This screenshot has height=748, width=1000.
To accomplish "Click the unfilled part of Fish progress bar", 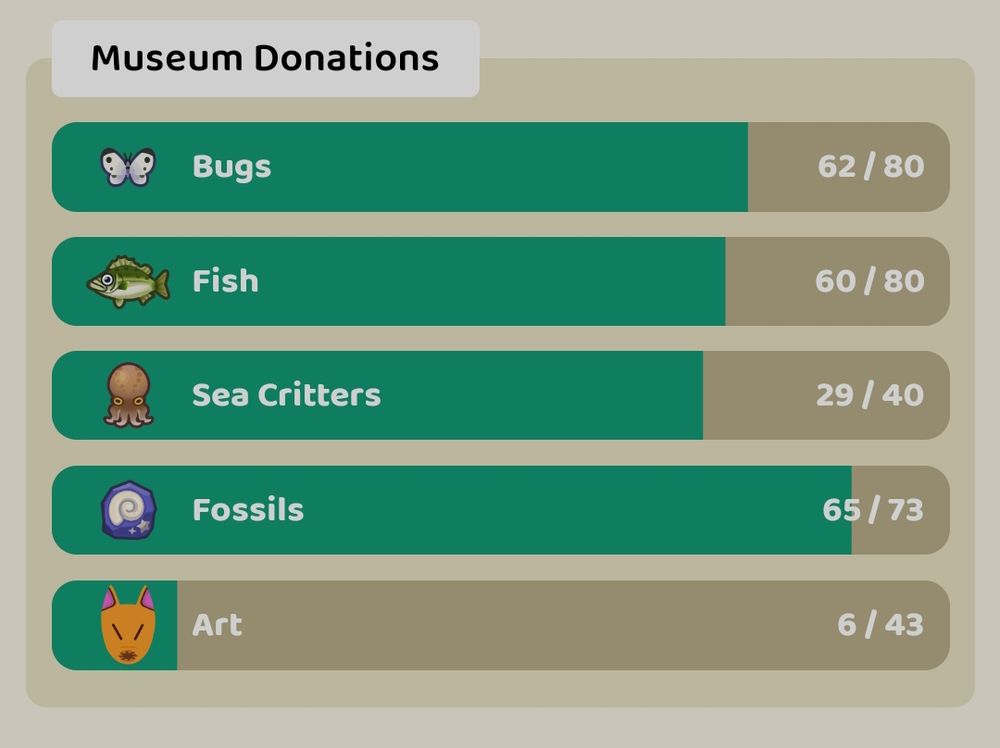I will 837,281.
